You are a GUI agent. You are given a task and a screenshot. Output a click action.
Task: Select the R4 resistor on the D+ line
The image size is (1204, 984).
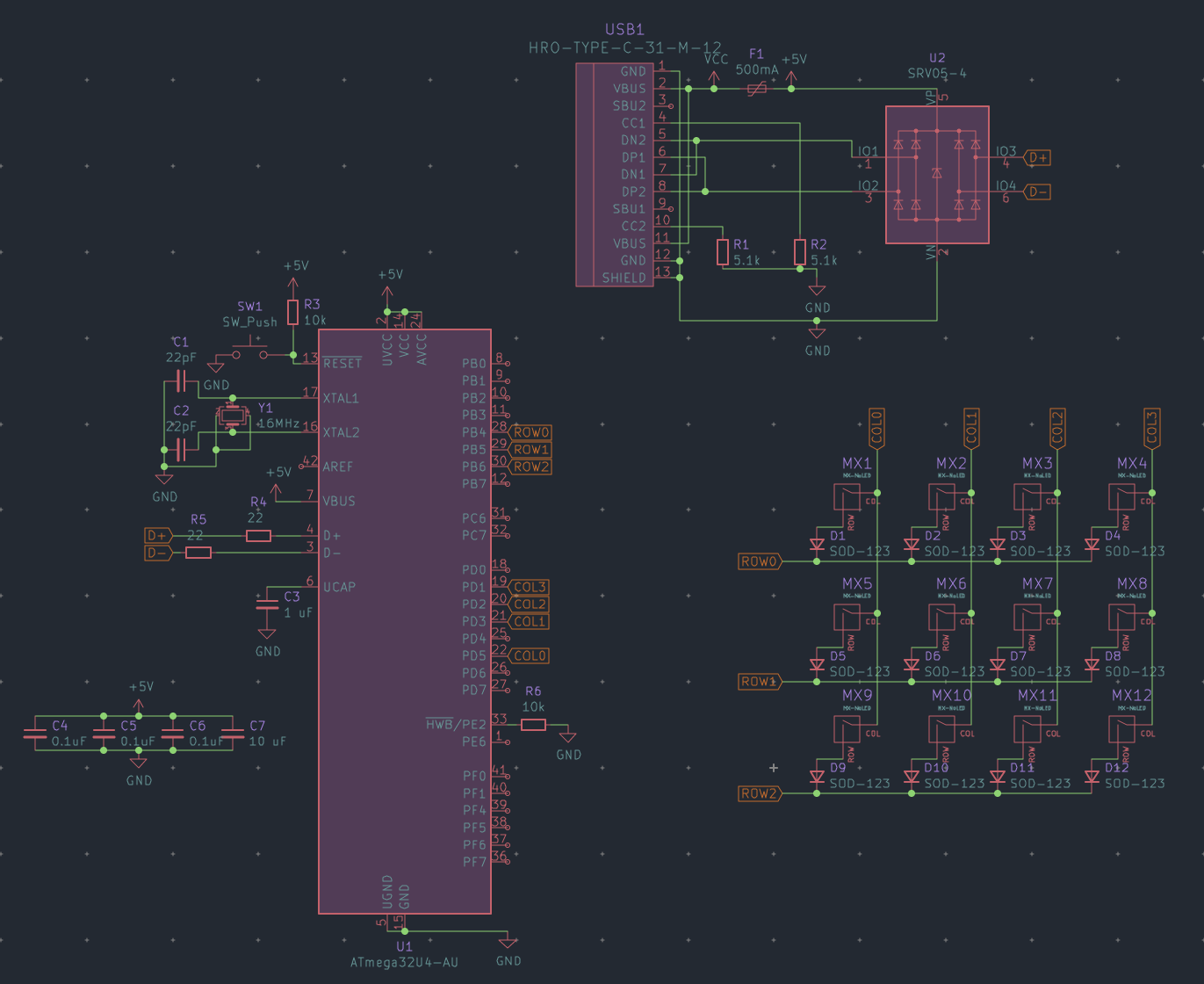(258, 536)
